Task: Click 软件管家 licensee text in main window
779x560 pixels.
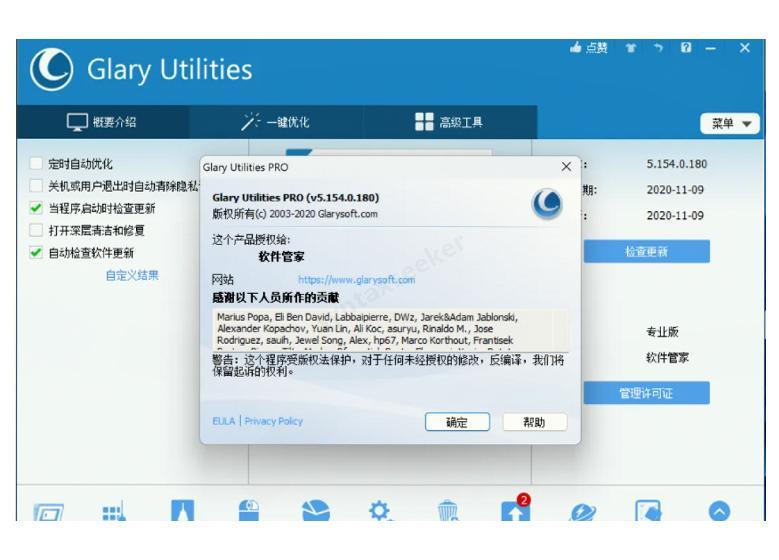Action: click(667, 358)
